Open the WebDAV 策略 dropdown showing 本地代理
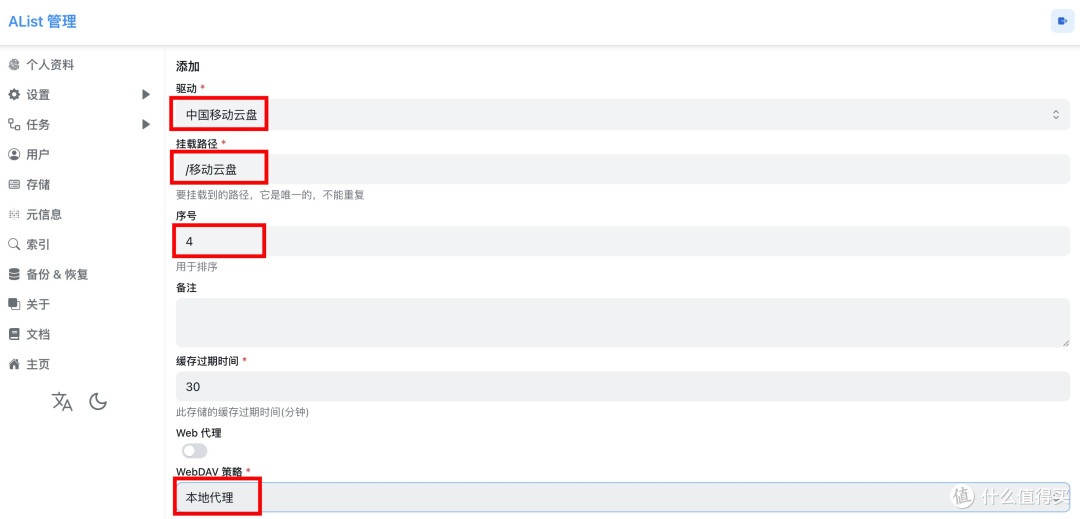This screenshot has width=1080, height=519. click(623, 497)
